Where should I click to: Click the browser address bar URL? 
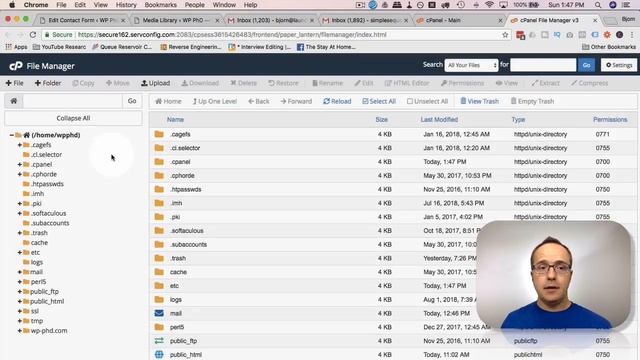[232, 35]
